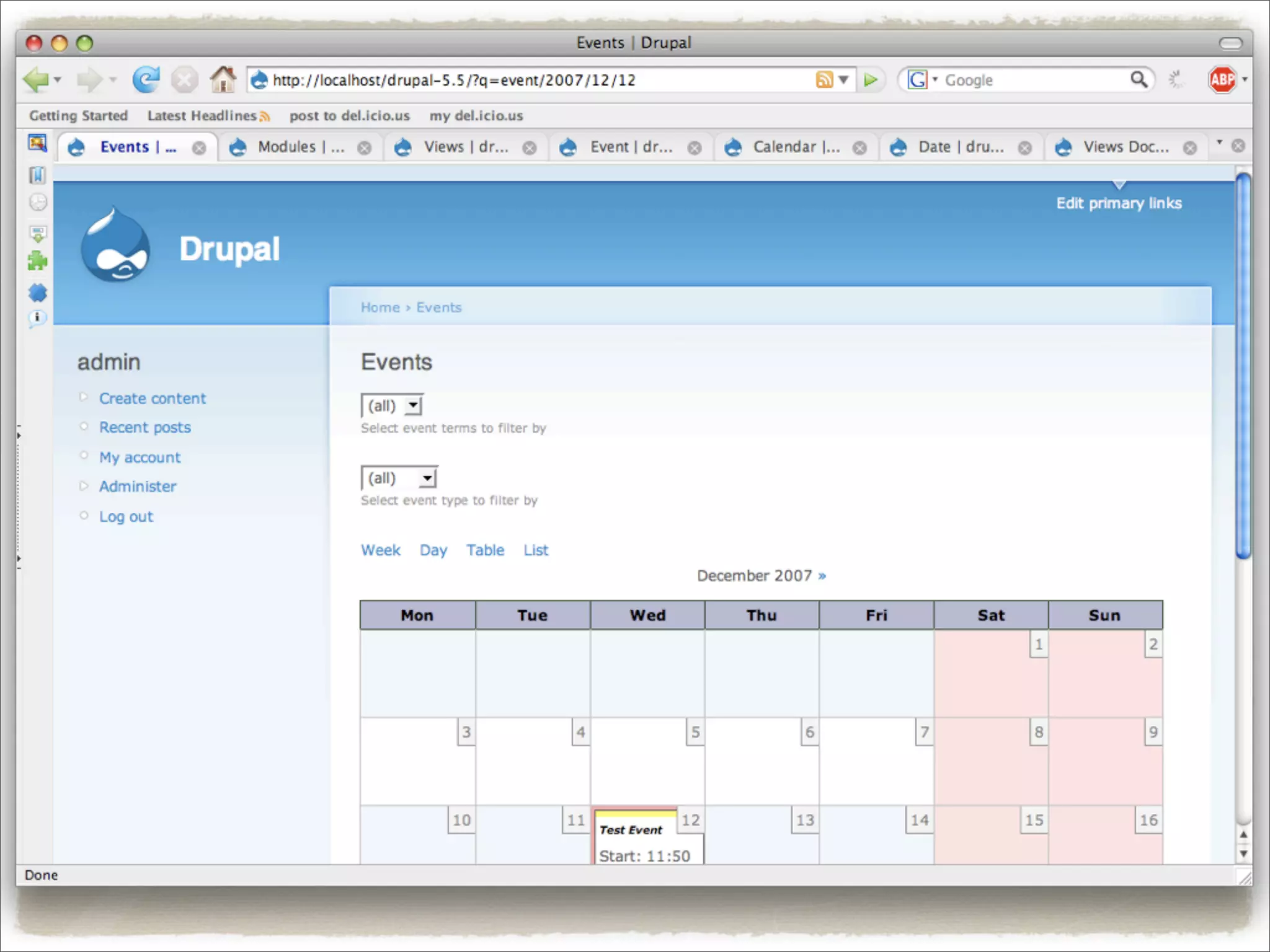Go to the Home house icon
This screenshot has width=1270, height=952.
223,79
